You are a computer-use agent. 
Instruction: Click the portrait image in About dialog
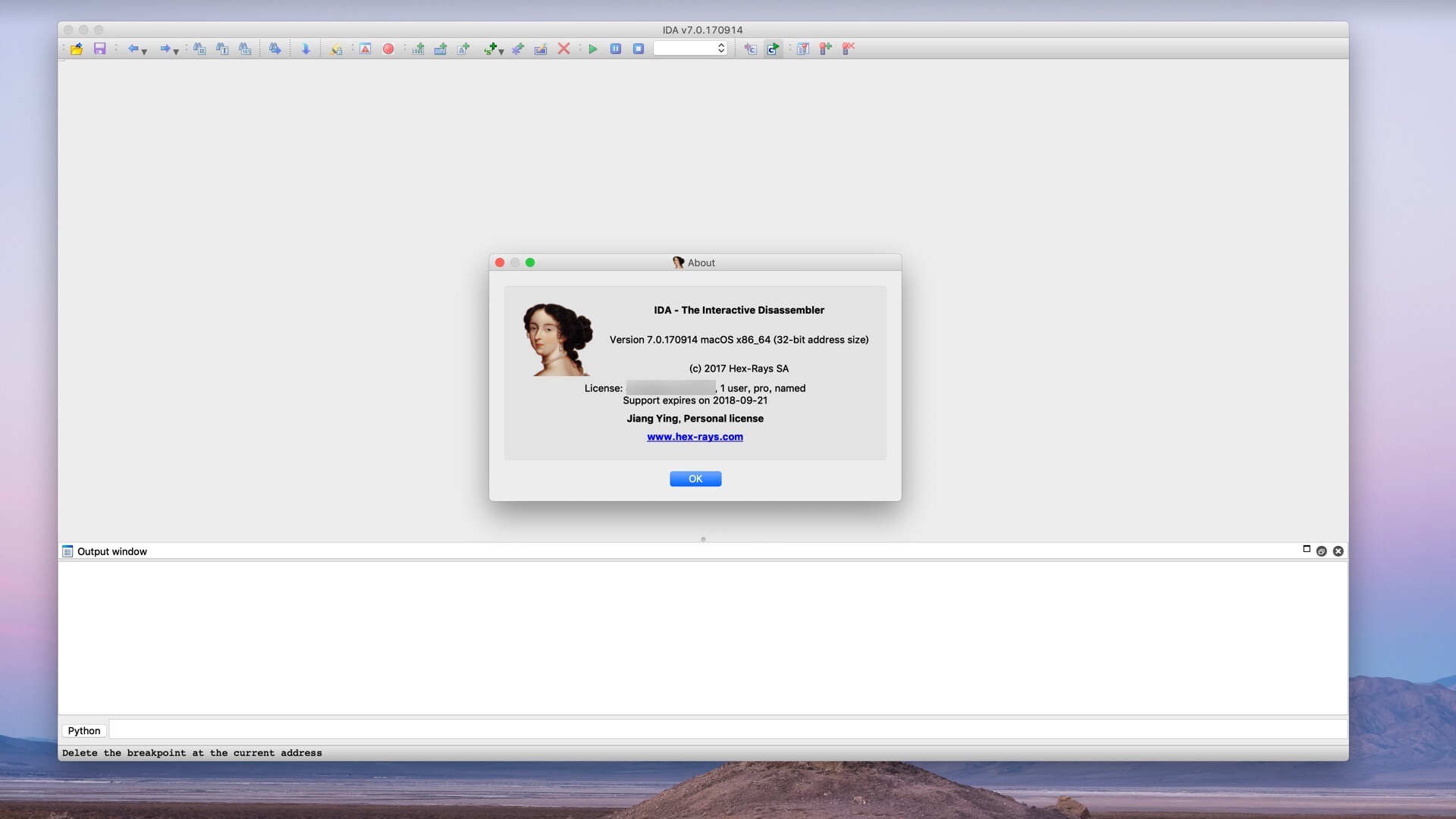tap(558, 339)
